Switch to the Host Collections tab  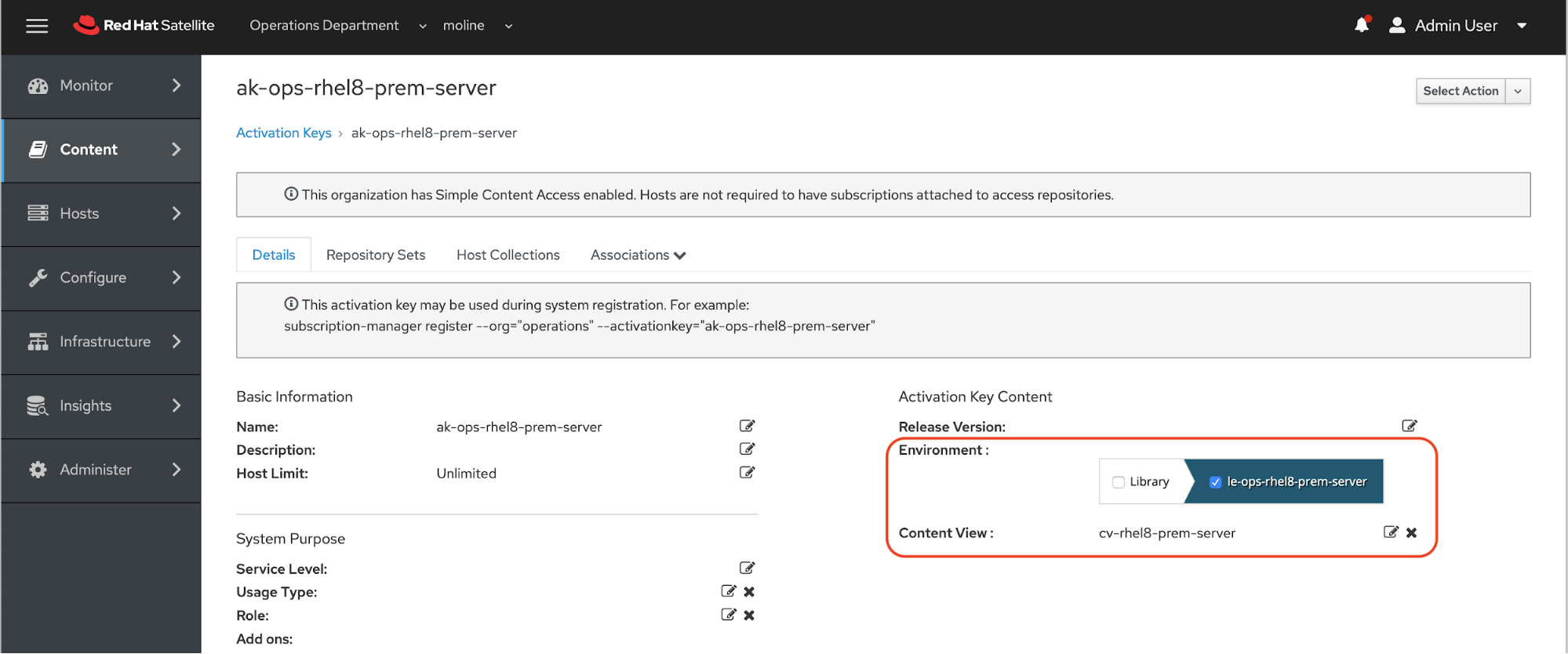point(508,255)
